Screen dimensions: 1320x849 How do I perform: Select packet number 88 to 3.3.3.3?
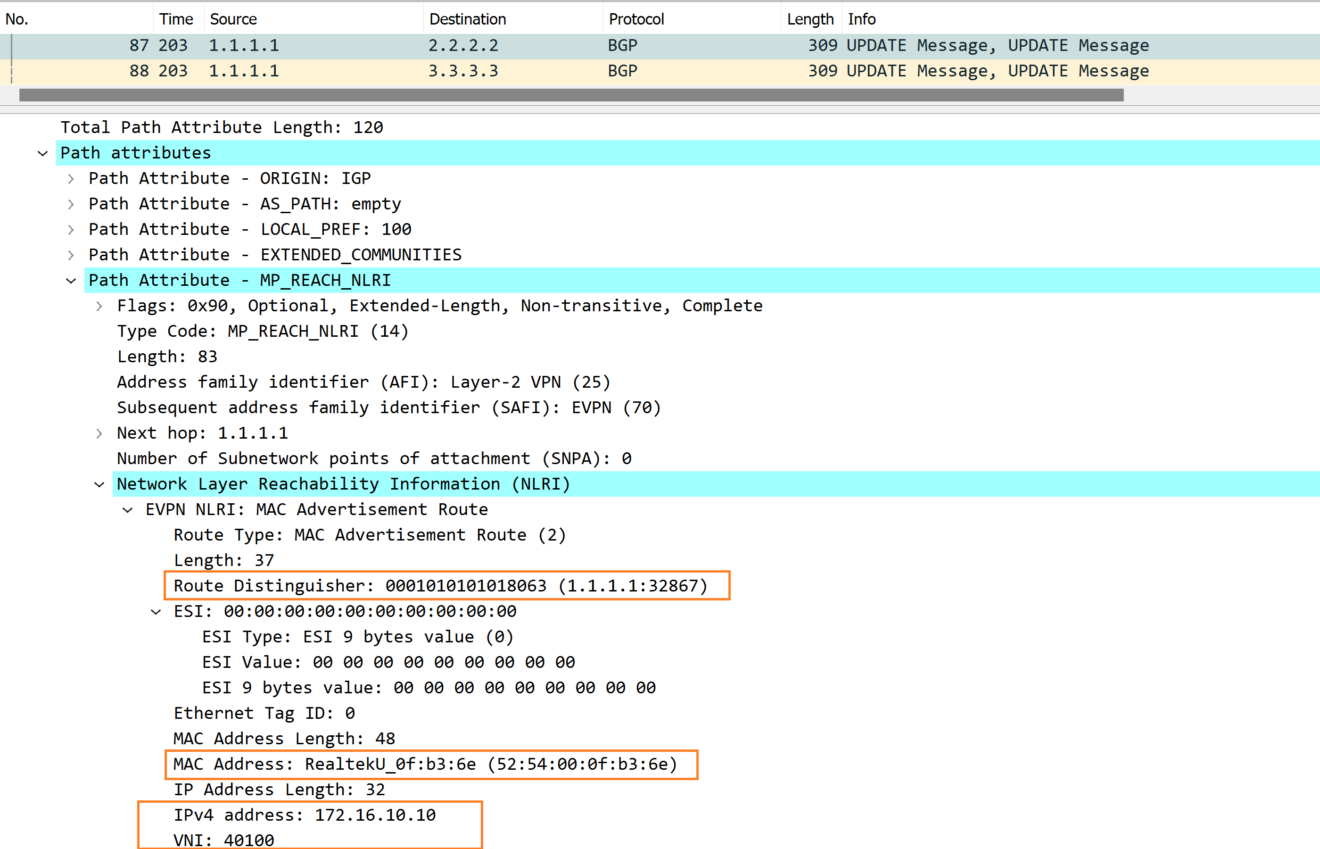[400, 70]
